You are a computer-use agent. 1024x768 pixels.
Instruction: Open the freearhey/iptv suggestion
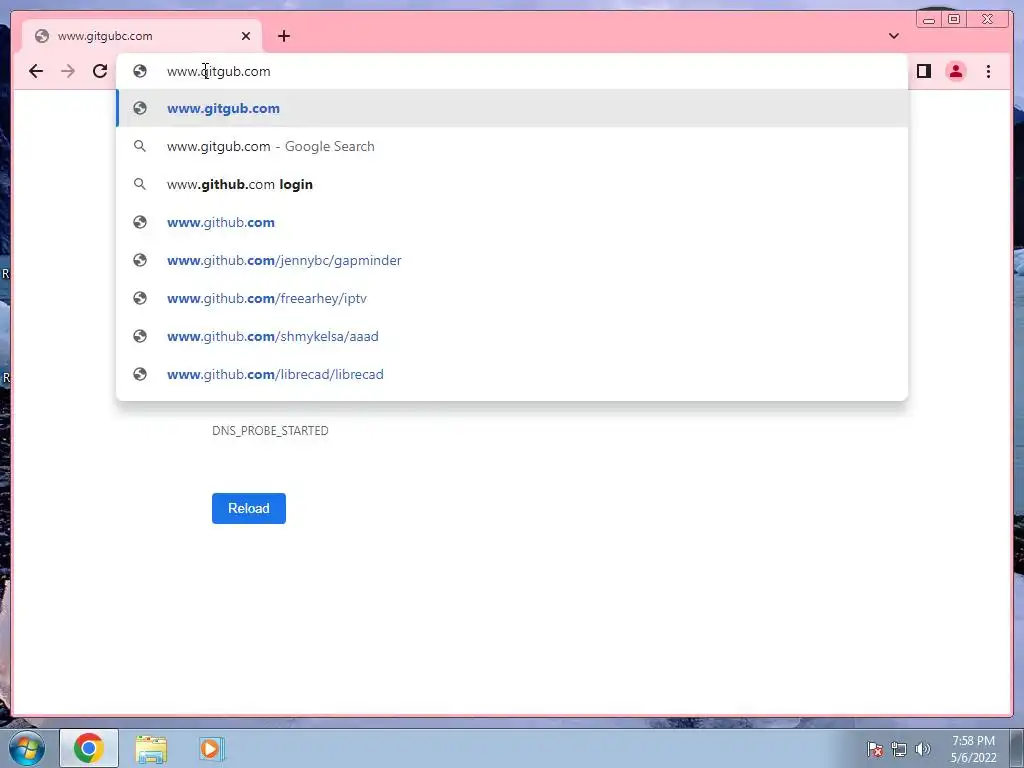(512, 298)
